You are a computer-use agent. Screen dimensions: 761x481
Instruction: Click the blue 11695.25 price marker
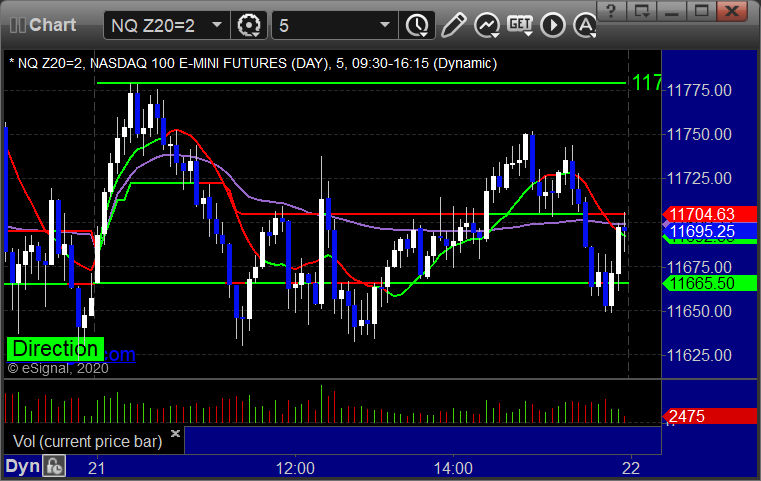[710, 231]
